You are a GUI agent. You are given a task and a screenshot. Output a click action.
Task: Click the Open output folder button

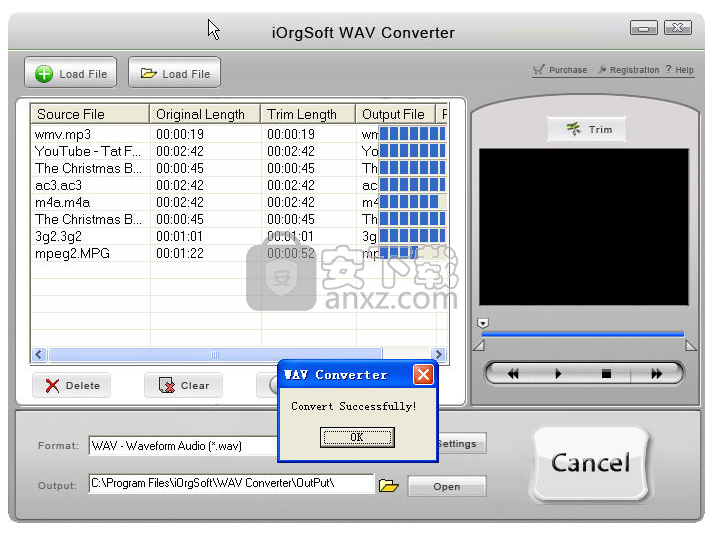pyautogui.click(x=447, y=486)
